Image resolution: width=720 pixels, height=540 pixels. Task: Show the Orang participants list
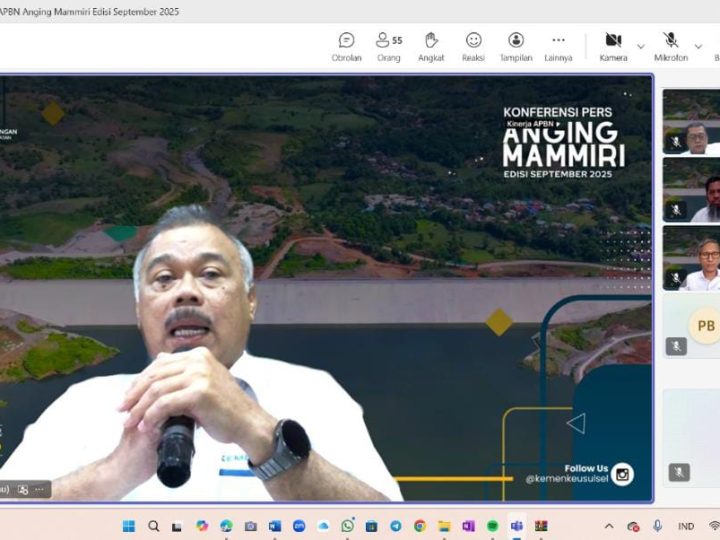tap(388, 46)
